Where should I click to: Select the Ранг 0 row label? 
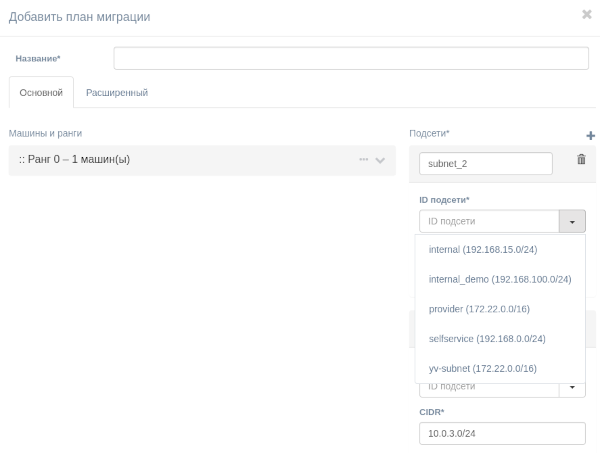tap(75, 159)
